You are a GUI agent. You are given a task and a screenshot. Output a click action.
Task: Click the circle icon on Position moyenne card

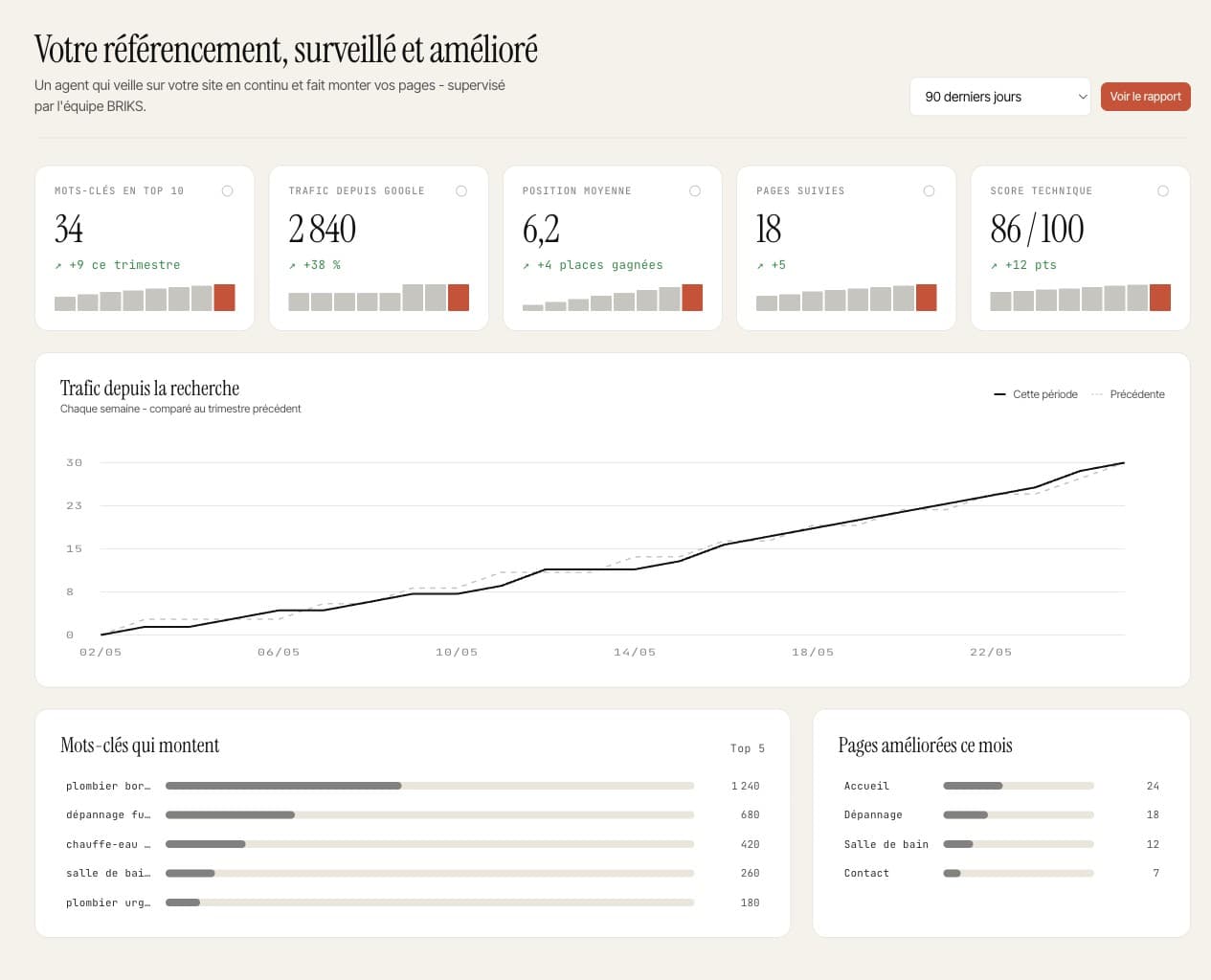click(x=695, y=191)
